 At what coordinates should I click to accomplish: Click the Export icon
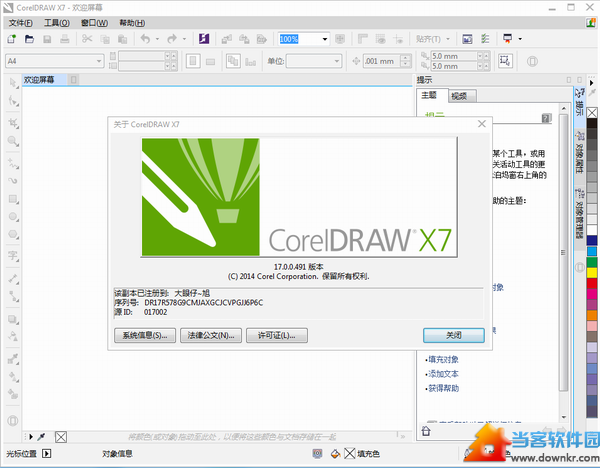point(244,39)
